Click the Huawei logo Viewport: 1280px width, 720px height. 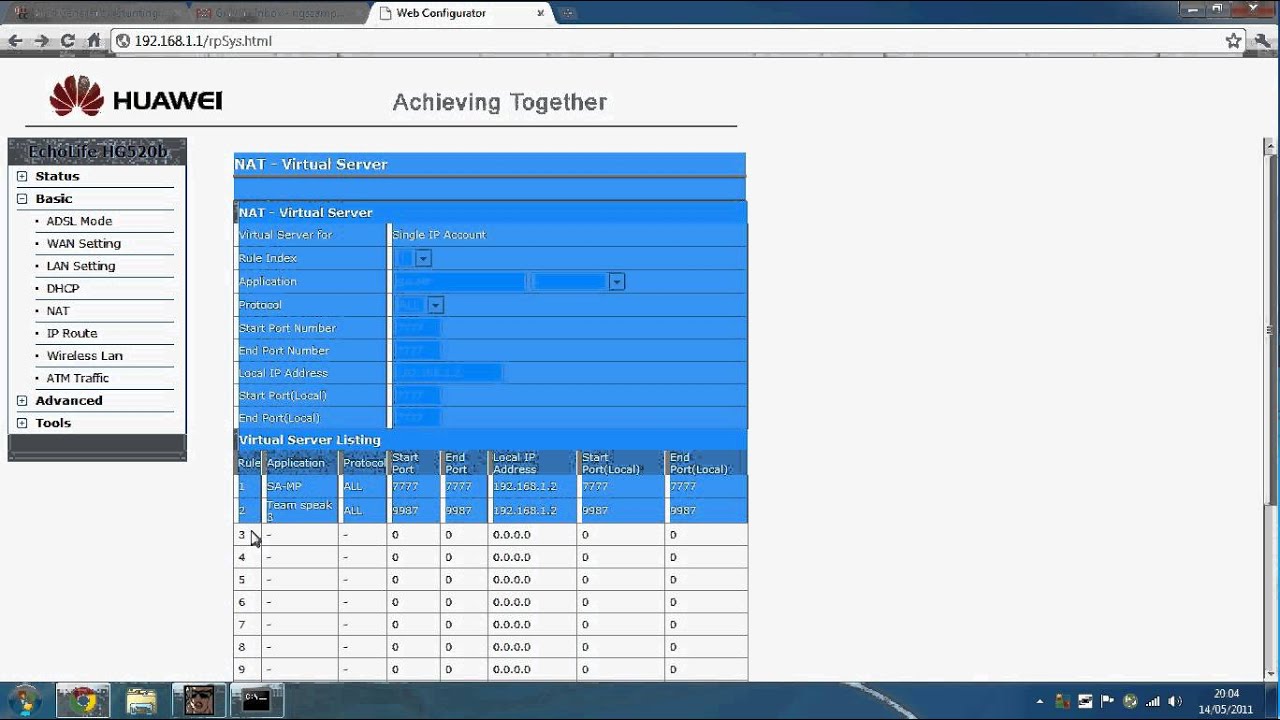tap(136, 98)
